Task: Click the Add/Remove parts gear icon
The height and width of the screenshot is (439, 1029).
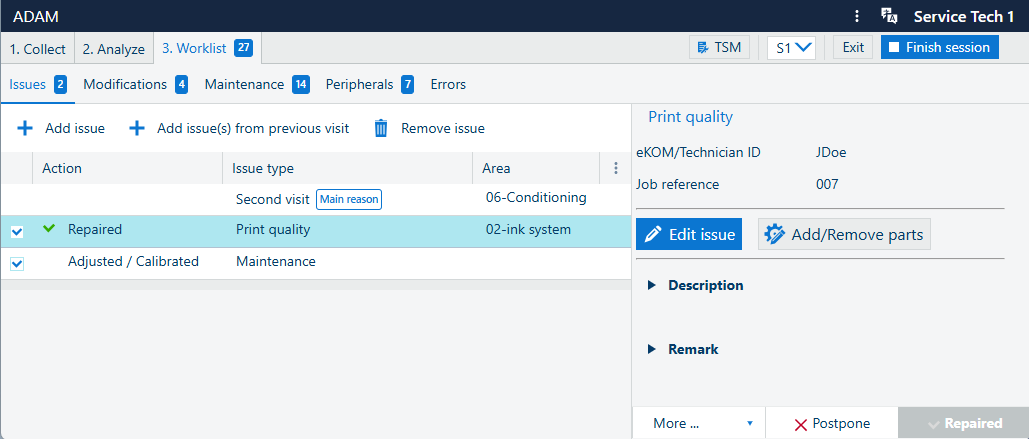Action: tap(774, 235)
